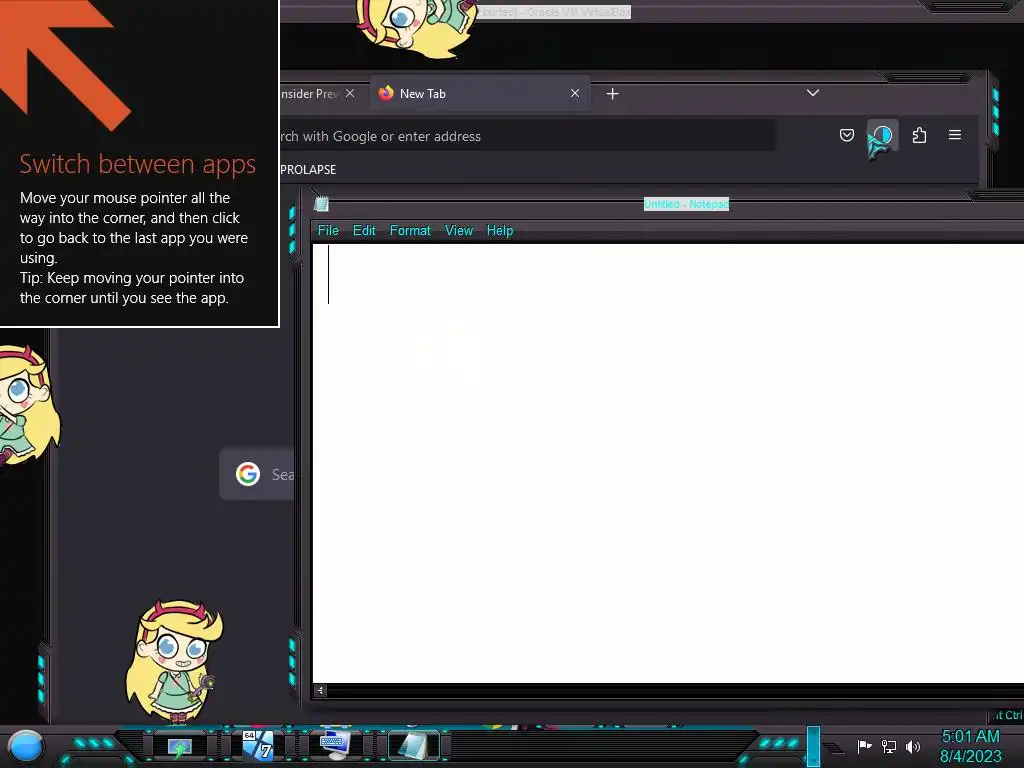Open Notepad's Format menu
Screen dimensions: 1024x768
click(x=409, y=231)
